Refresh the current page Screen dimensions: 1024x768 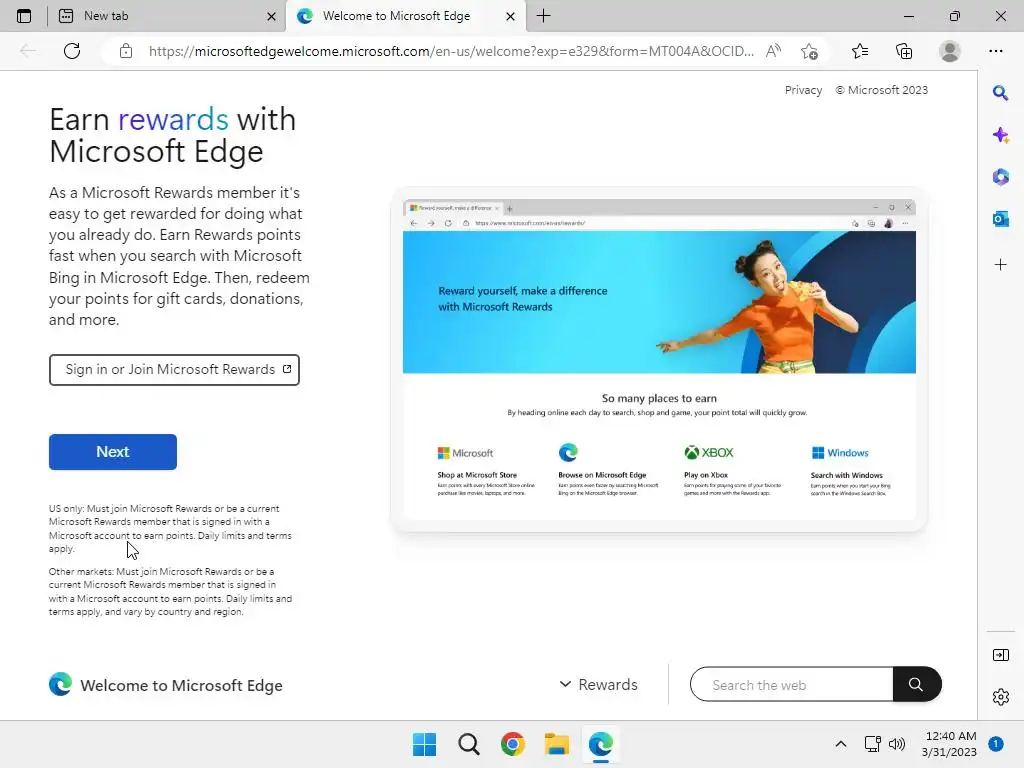(x=72, y=51)
